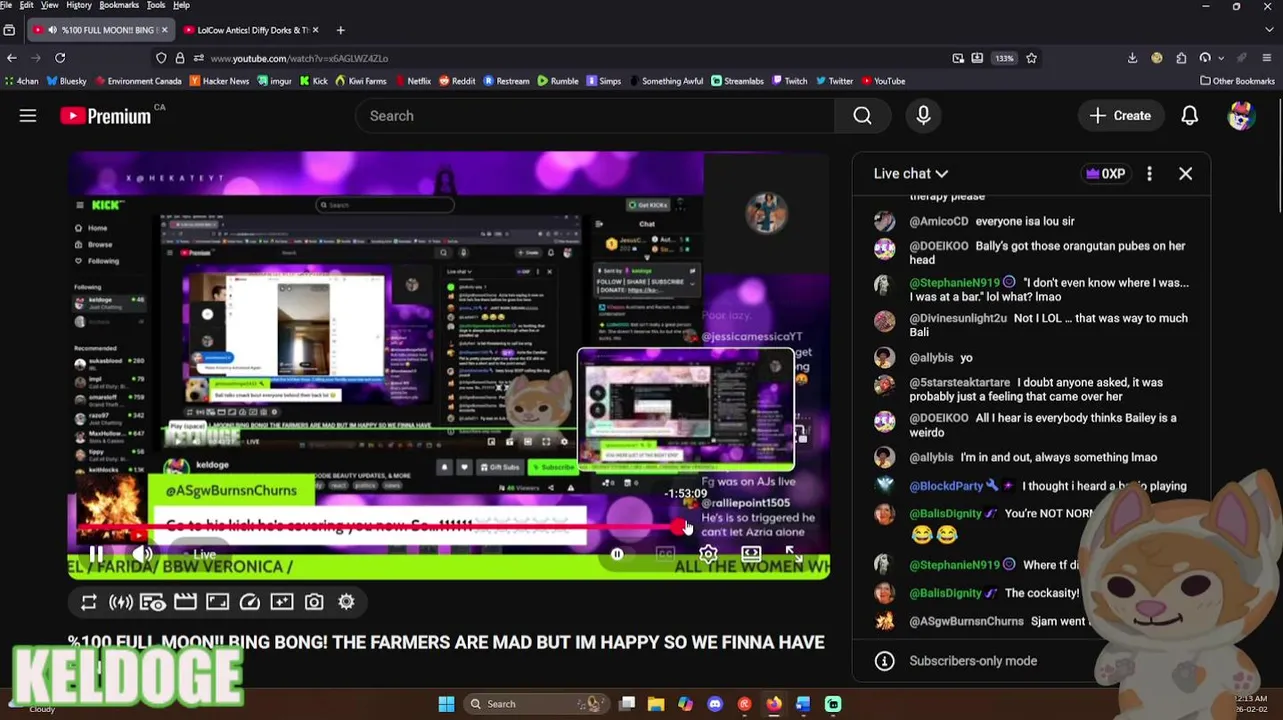Click @StephanieN919 username in chat

954,283
